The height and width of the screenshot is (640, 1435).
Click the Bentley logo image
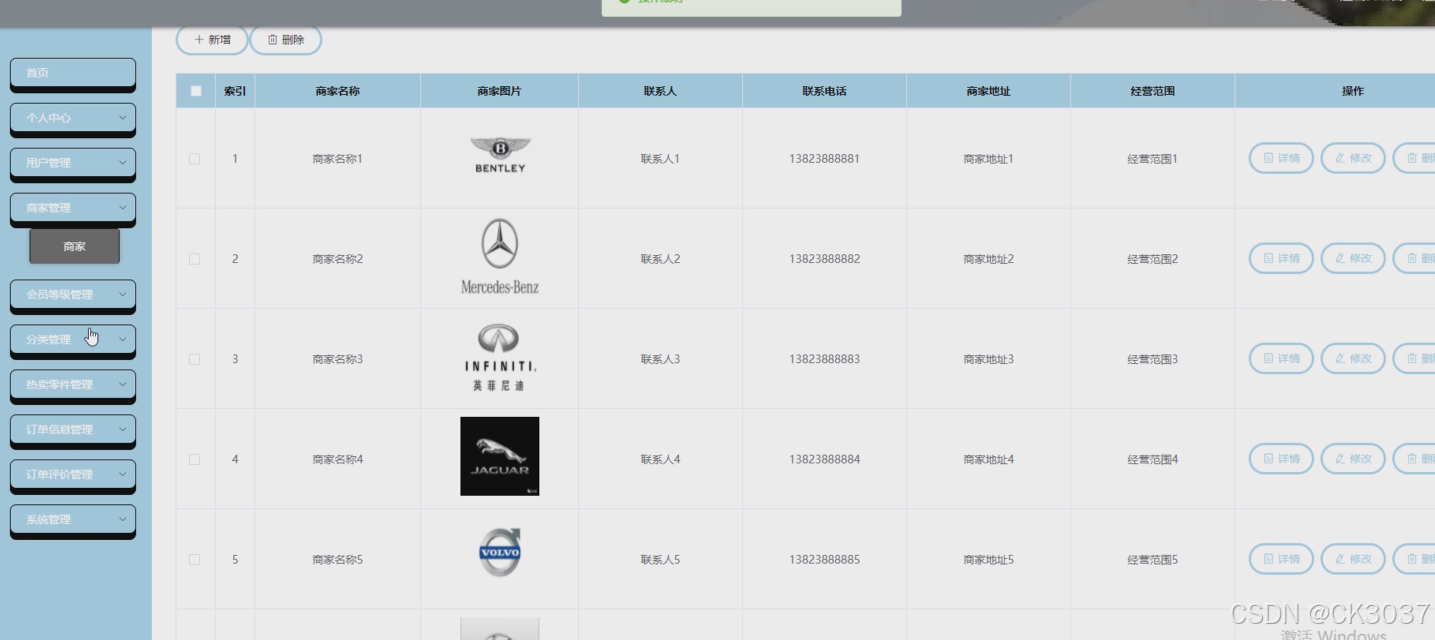pyautogui.click(x=499, y=156)
